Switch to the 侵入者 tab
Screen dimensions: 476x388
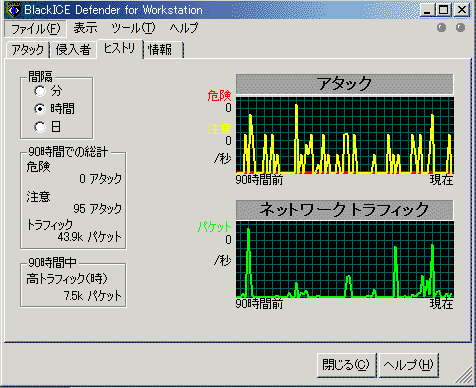click(73, 50)
